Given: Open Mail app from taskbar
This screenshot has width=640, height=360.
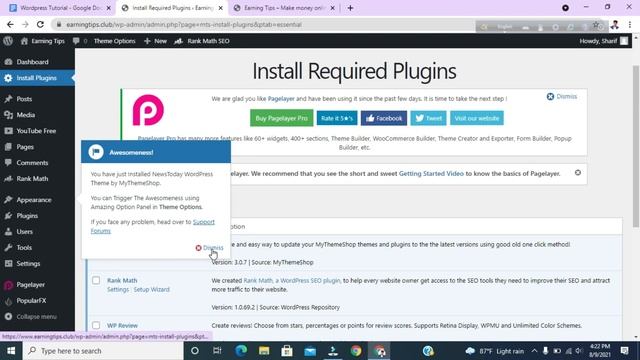Looking at the screenshot, I should point(310,351).
